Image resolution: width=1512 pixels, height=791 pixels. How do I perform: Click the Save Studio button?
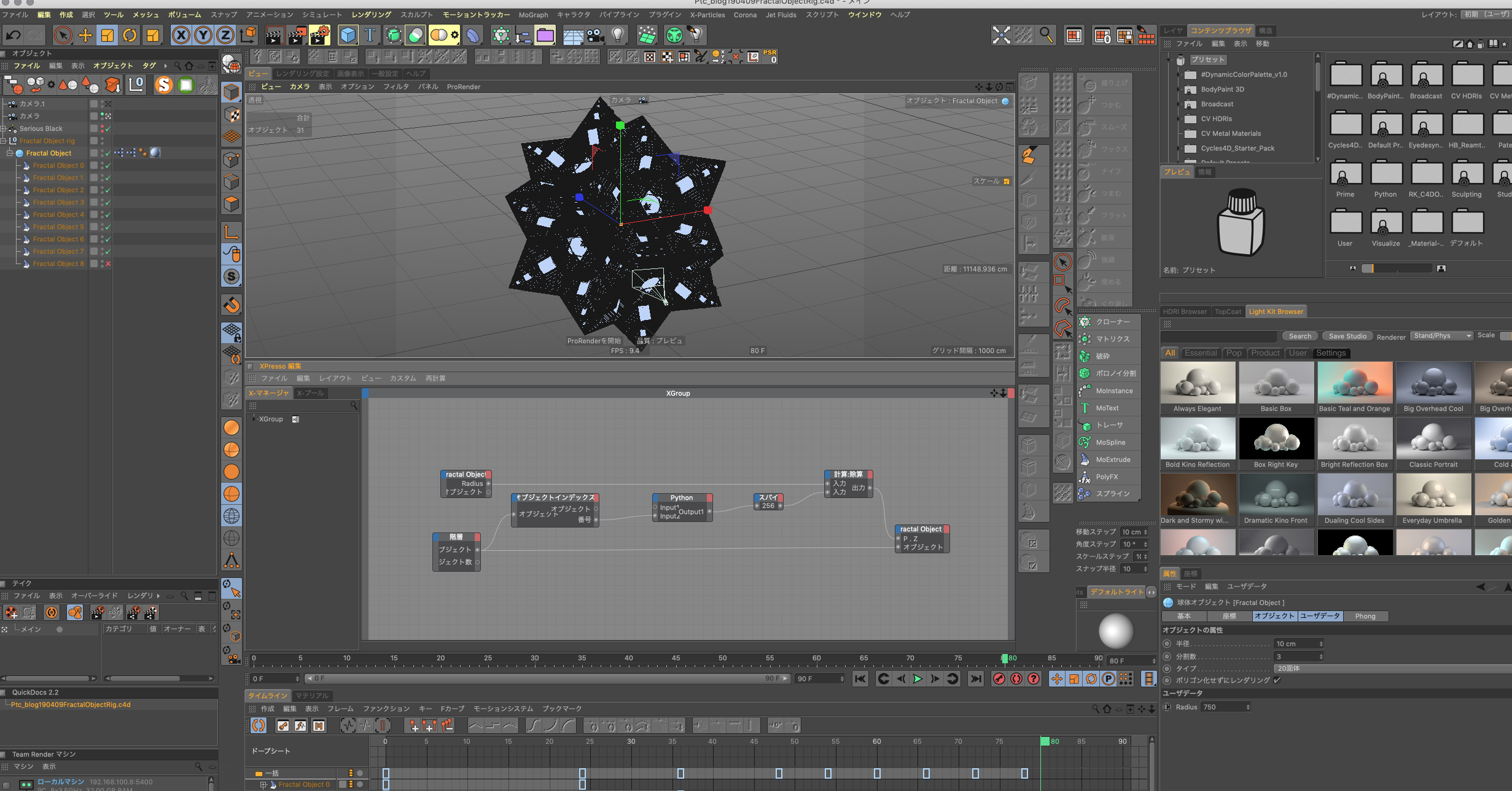tap(1347, 336)
